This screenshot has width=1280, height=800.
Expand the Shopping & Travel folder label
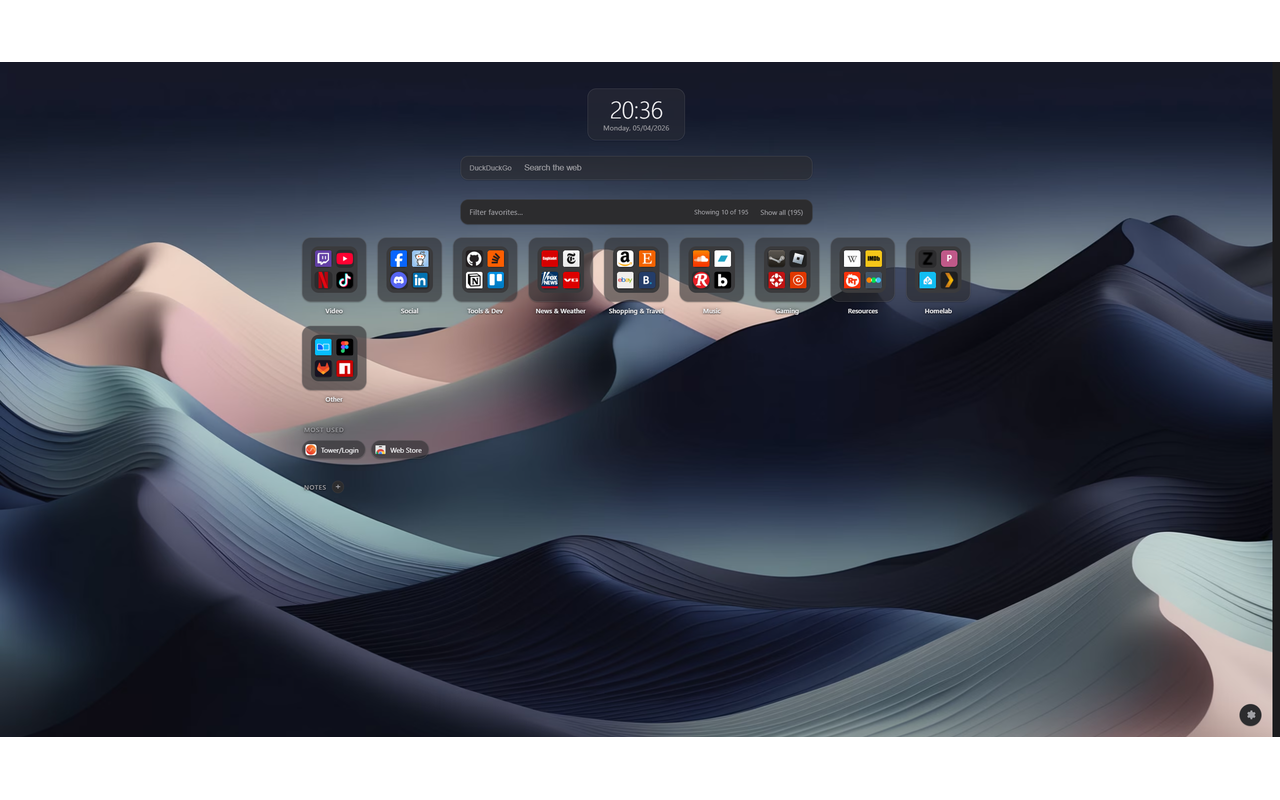[x=636, y=311]
